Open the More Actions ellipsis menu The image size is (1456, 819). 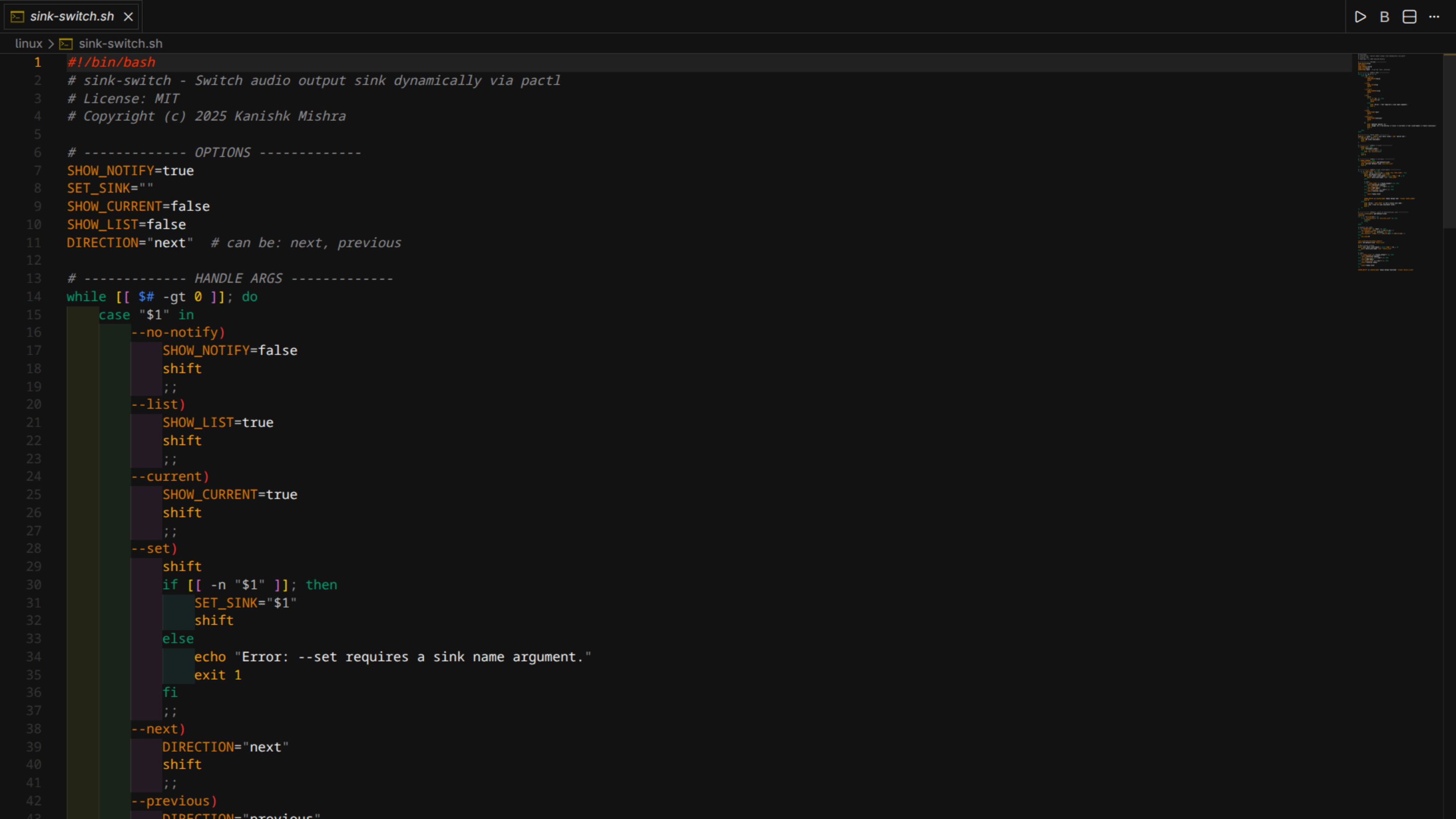(x=1435, y=17)
